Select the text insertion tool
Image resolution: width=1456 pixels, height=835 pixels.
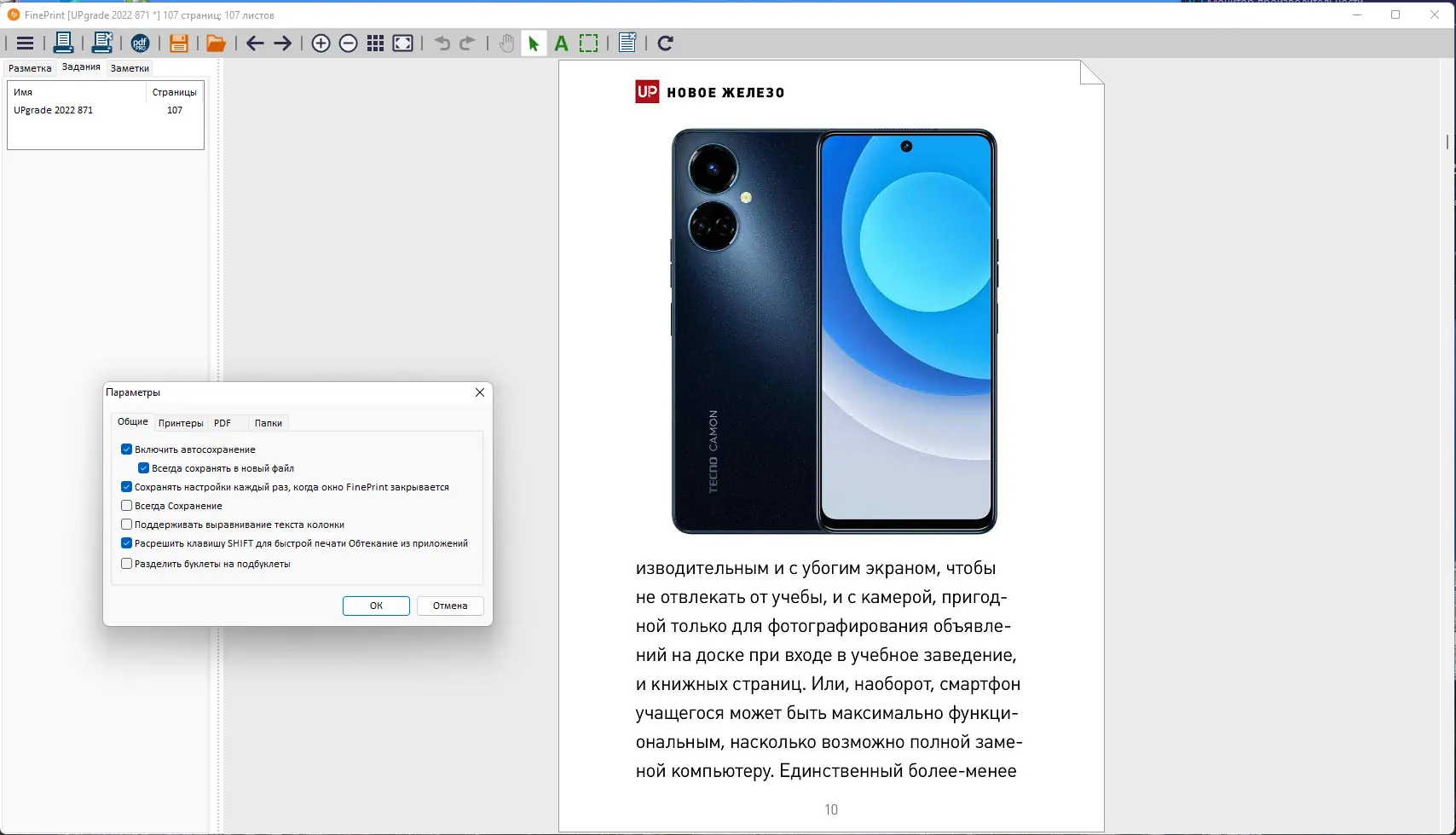[560, 43]
